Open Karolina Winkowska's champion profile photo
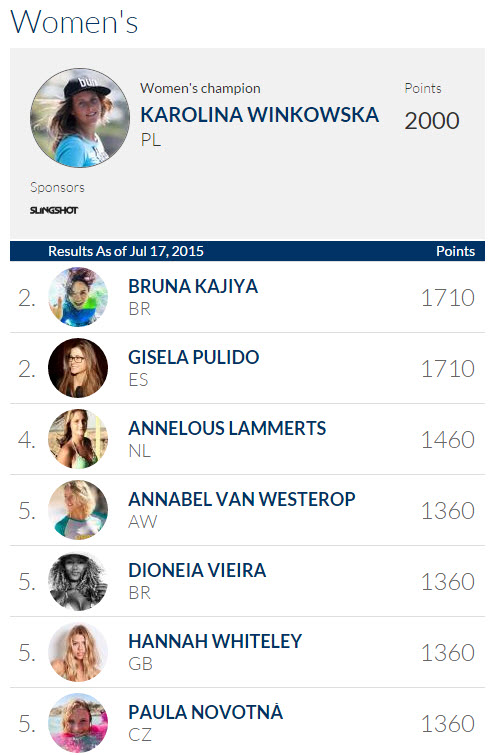This screenshot has height=755, width=499. 80,118
